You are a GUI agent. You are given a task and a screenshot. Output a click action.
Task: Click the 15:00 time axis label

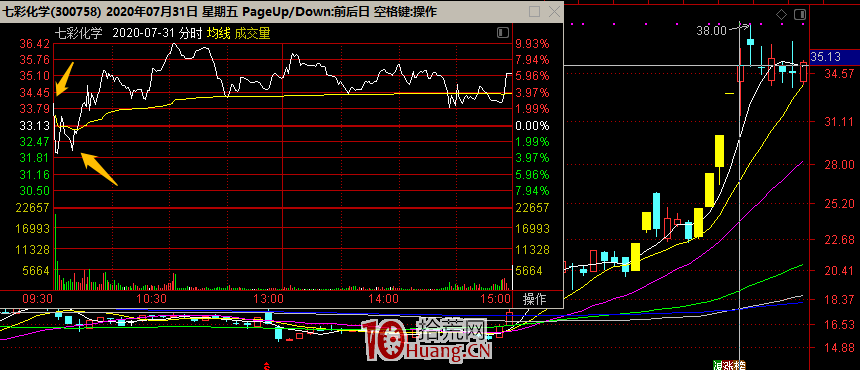pos(495,299)
